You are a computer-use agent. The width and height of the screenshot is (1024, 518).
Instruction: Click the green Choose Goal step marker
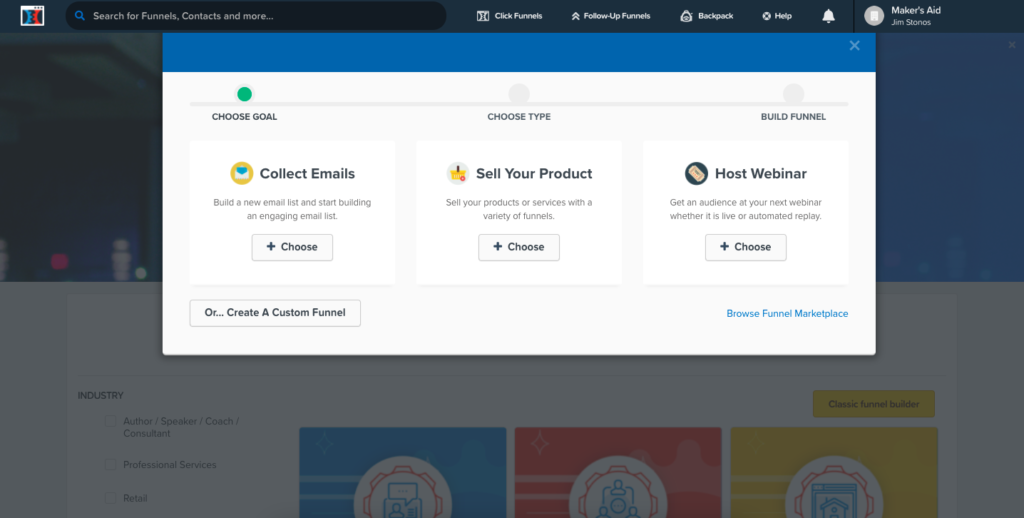coord(244,95)
